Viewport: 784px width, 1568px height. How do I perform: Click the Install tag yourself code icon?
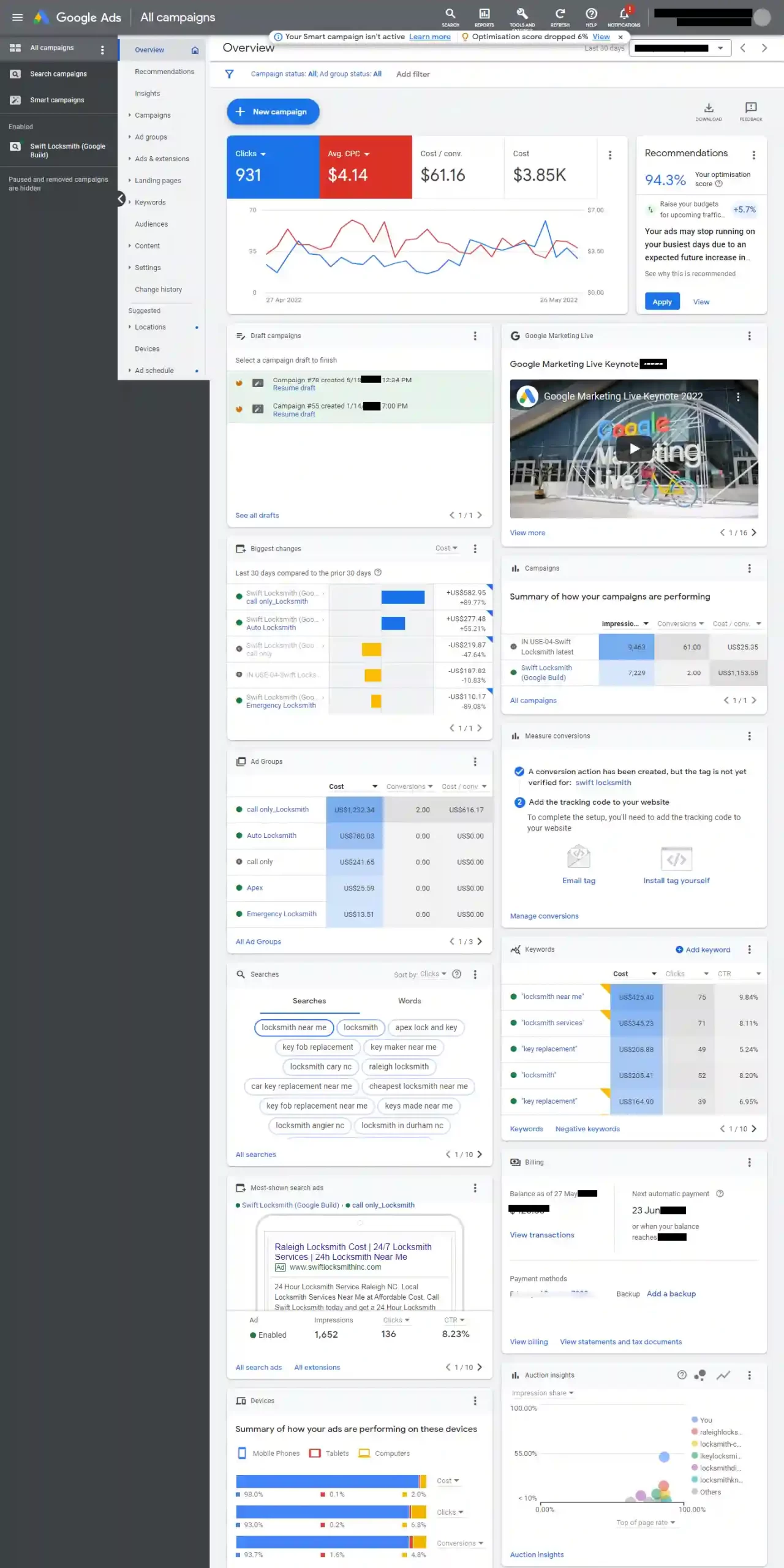pyautogui.click(x=676, y=859)
